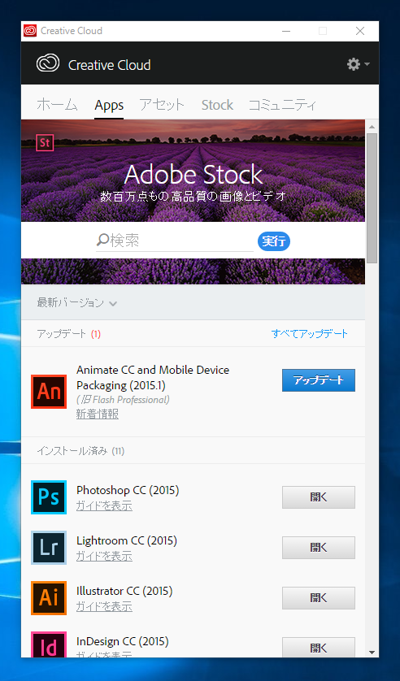Click the Lightroom CC (2015) name
400x681 pixels.
pyautogui.click(x=127, y=541)
